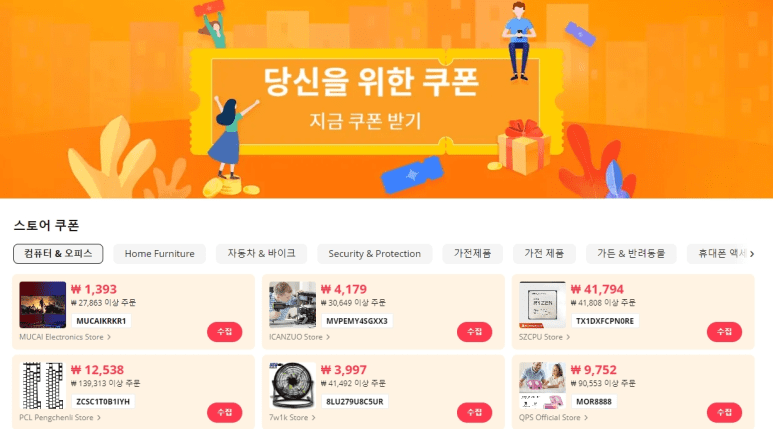Select the Security & Protection tab
773x429 pixels.
pyautogui.click(x=375, y=253)
